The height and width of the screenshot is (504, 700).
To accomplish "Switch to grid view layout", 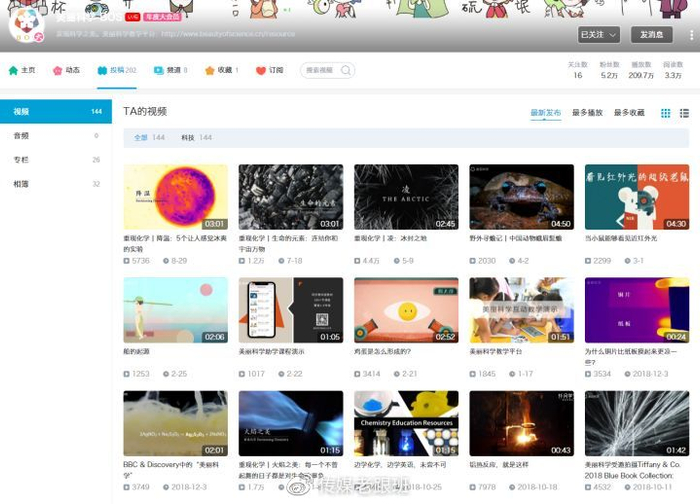I will click(x=666, y=113).
